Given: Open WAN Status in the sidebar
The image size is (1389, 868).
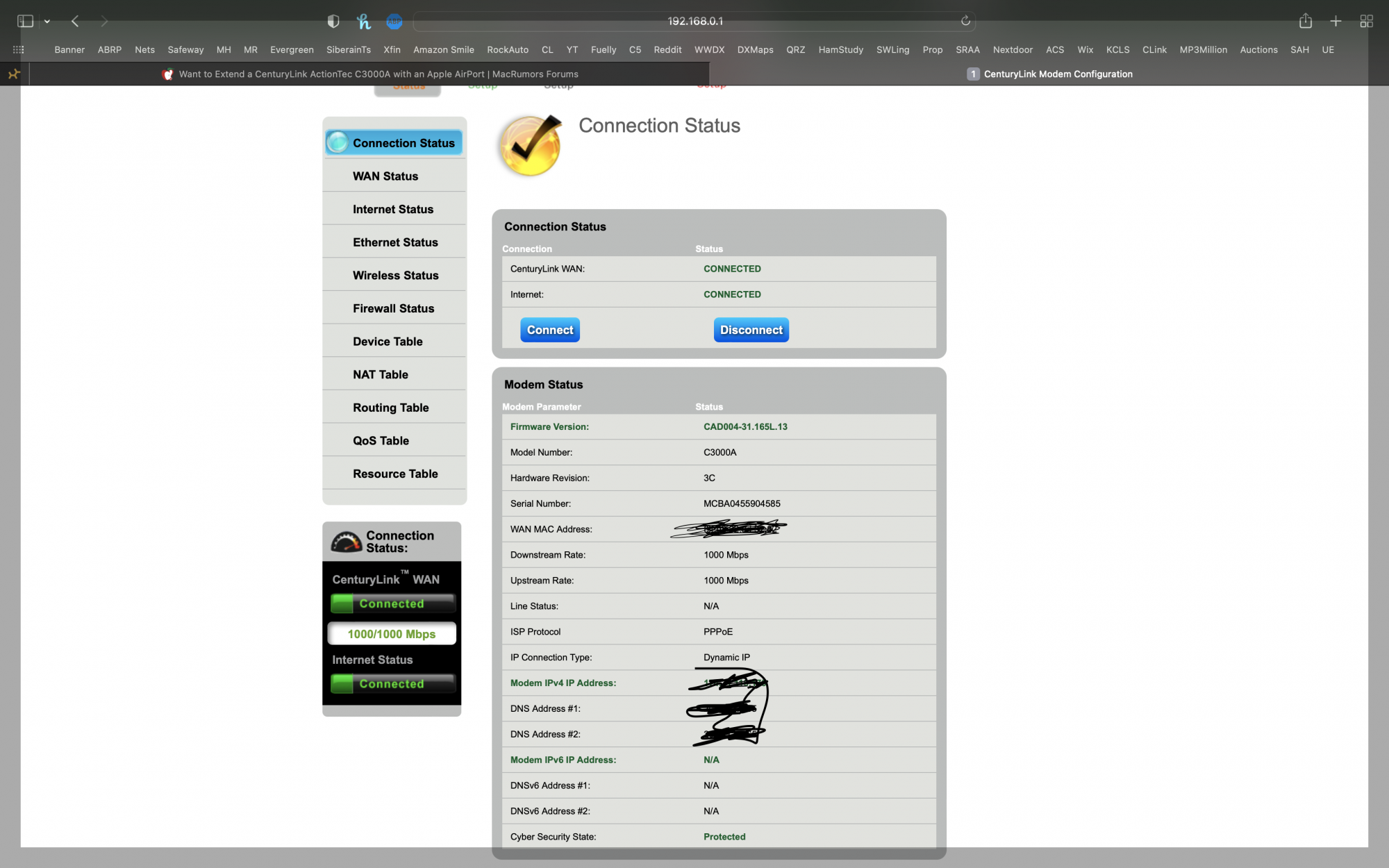Looking at the screenshot, I should click(385, 176).
